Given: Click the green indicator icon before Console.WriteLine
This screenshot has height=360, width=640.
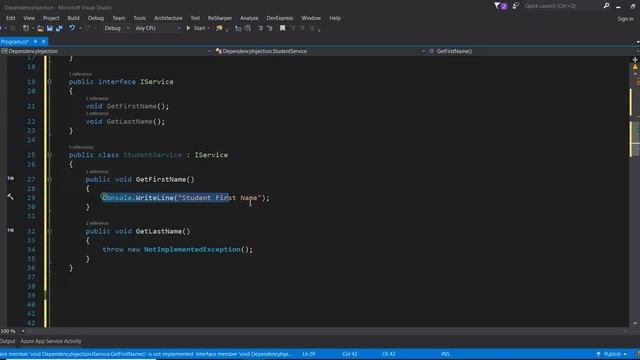Looking at the screenshot, I should click(x=104, y=197).
